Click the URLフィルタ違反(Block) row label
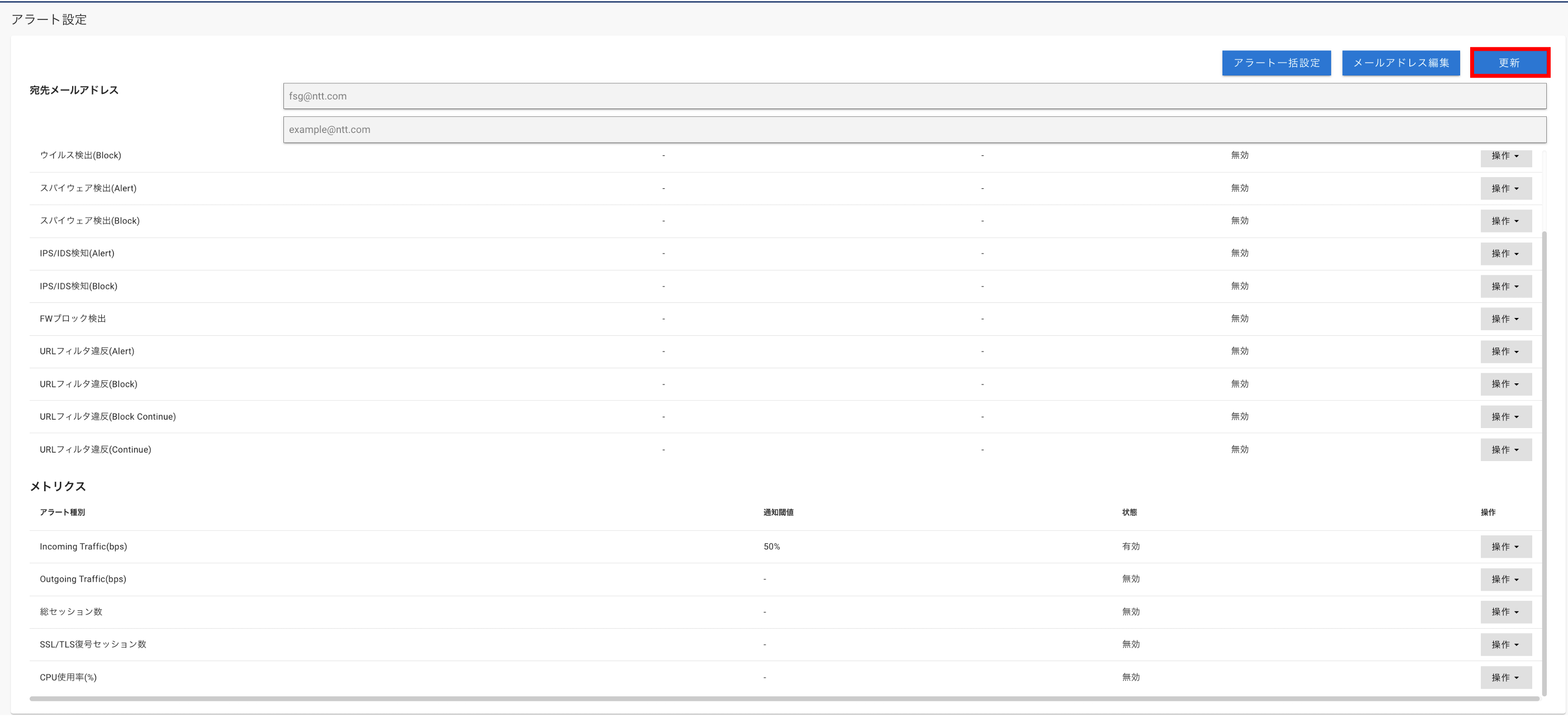 pos(88,384)
